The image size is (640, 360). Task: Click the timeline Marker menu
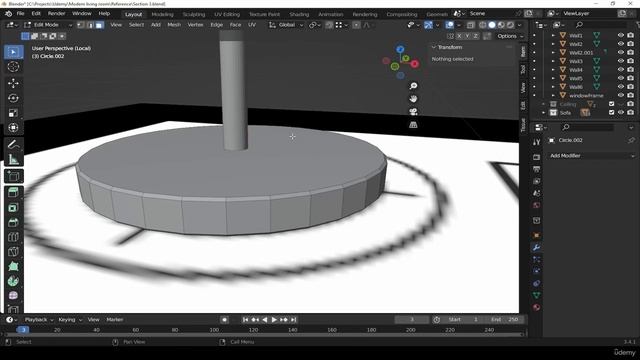point(115,320)
